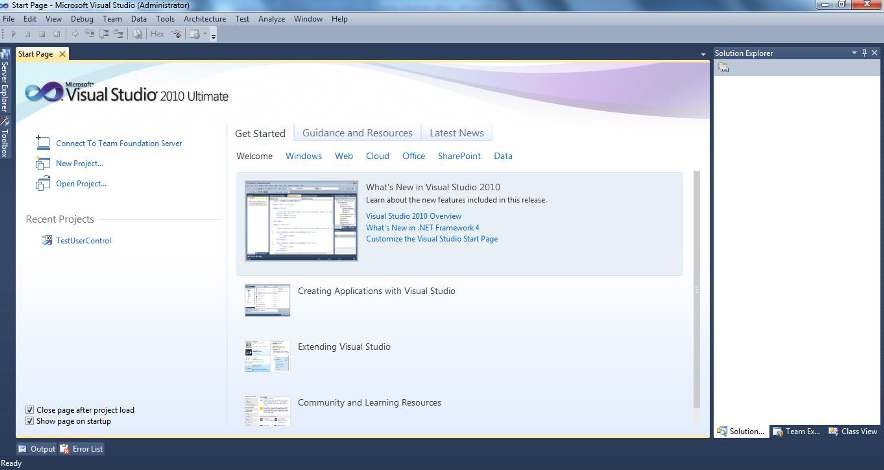884x470 pixels.
Task: Open the Error List panel
Action: pos(82,449)
